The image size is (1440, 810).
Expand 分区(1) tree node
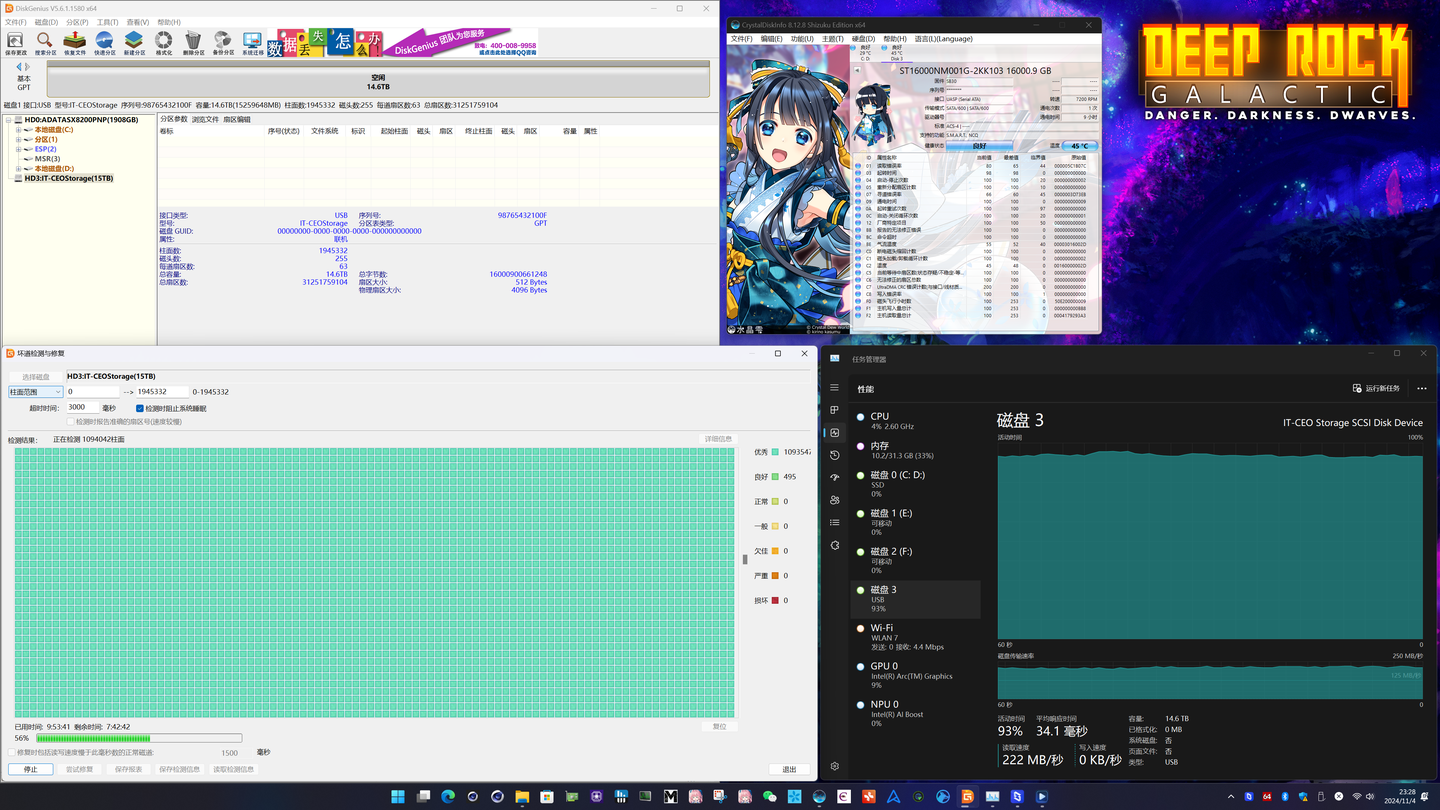tap(18, 140)
